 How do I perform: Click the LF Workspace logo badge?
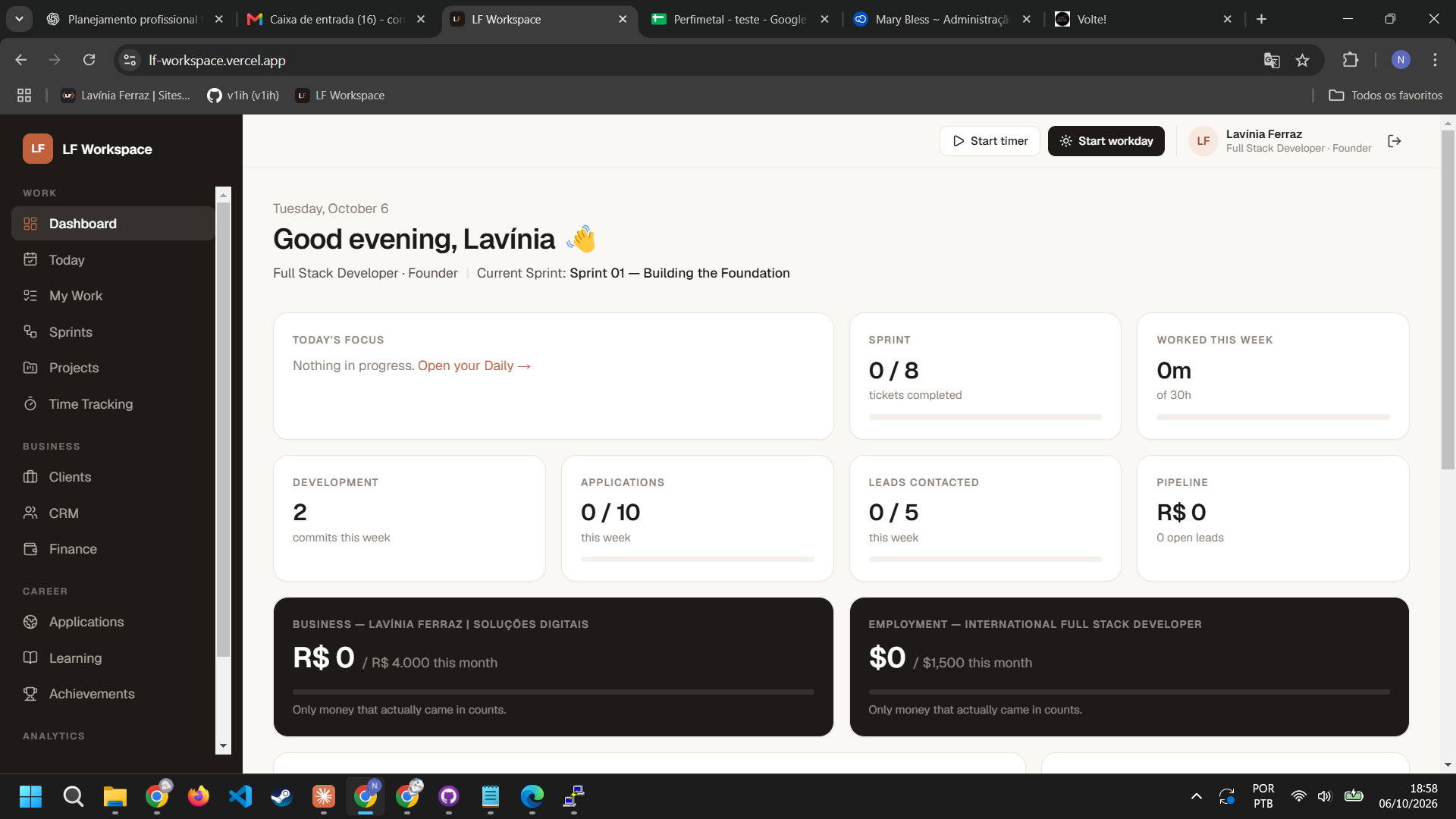tap(38, 149)
